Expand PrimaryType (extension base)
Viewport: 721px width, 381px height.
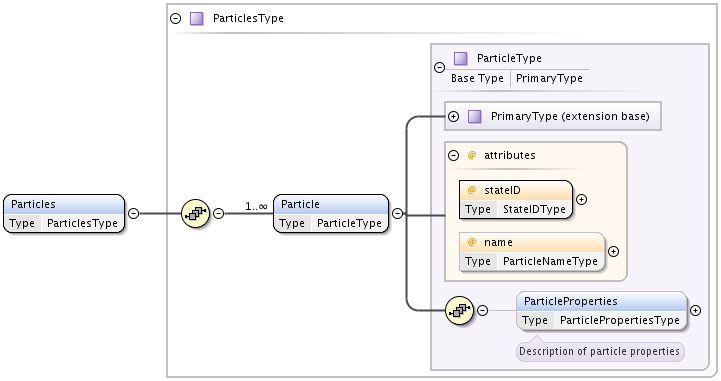tap(453, 116)
